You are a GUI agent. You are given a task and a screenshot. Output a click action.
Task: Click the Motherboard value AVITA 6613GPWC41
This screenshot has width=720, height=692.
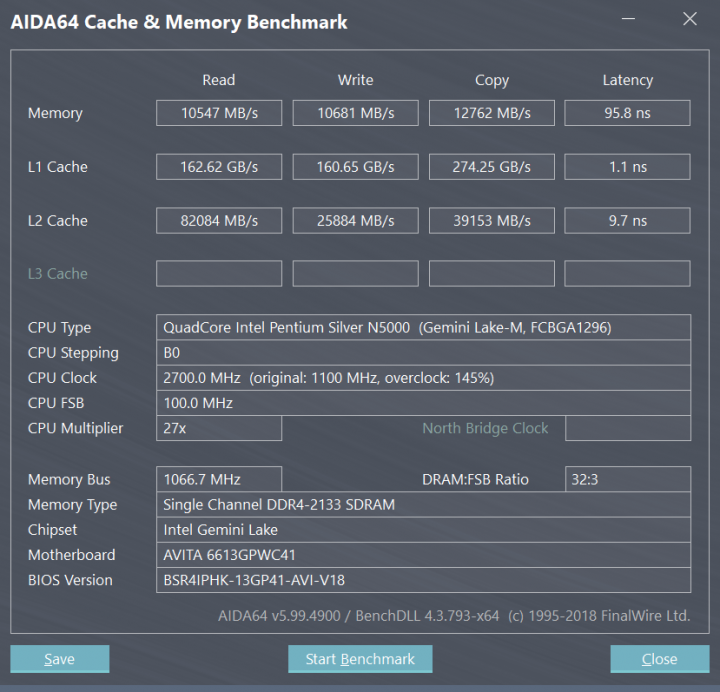pos(423,555)
